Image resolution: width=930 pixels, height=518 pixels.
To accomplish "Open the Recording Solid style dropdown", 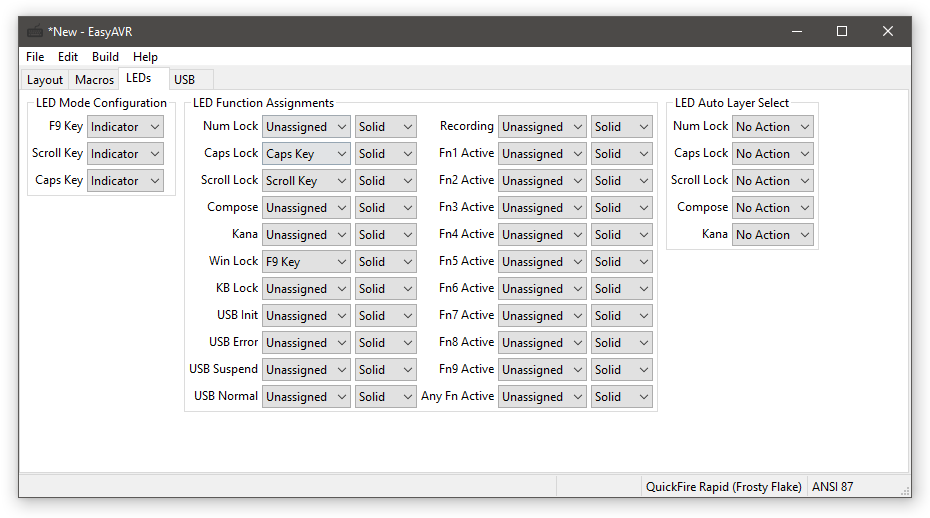I will pos(621,127).
